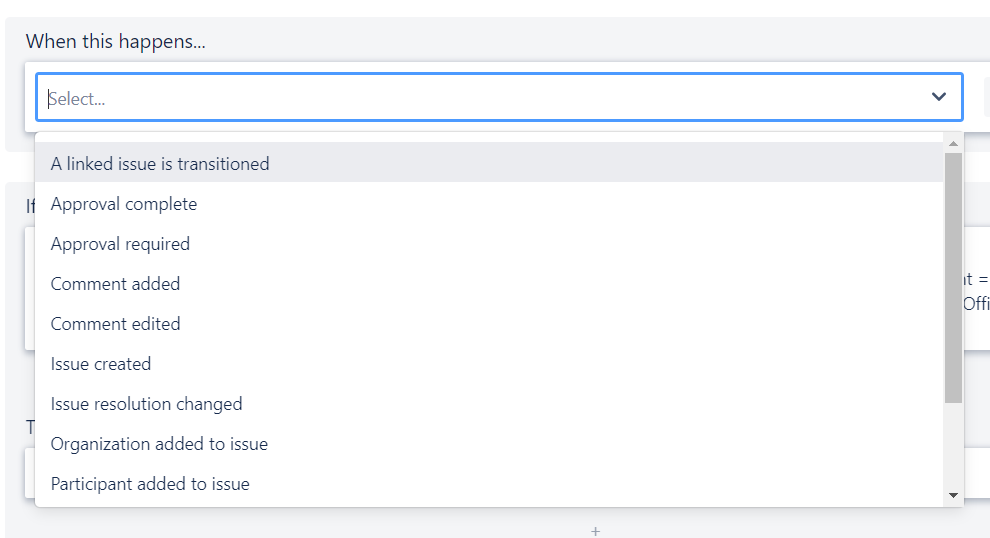Pick 'Issue resolution changed' option
The image size is (990, 538).
click(489, 404)
